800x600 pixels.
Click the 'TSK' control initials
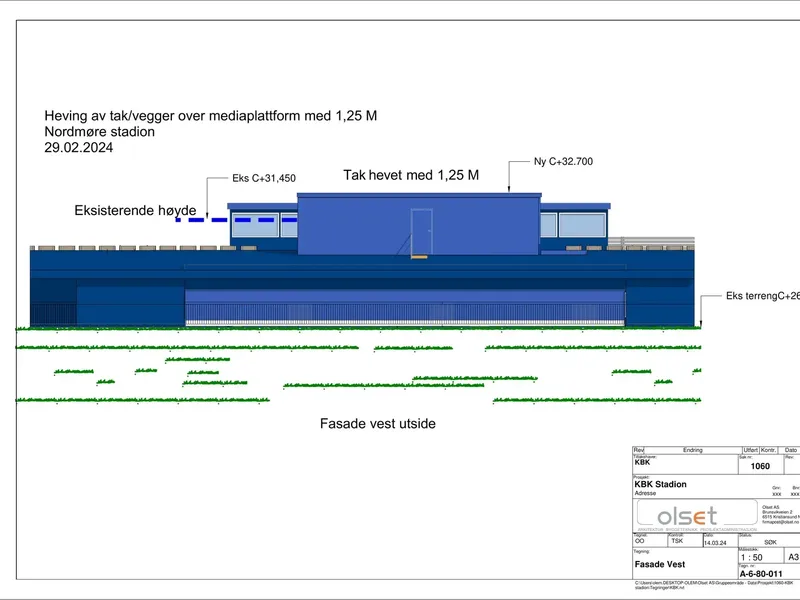[677, 541]
